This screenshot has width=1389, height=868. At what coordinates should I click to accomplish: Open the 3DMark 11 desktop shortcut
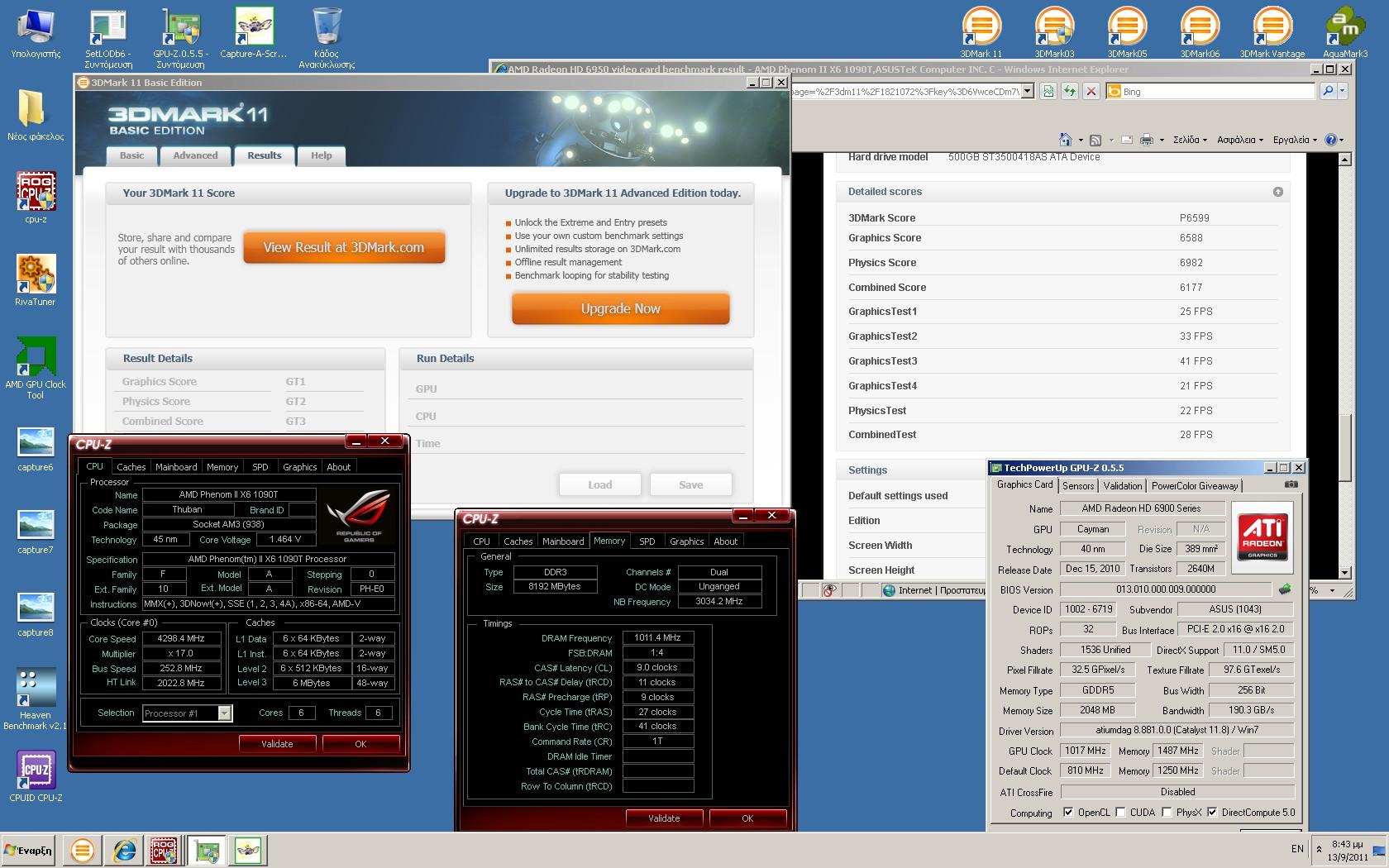click(981, 32)
